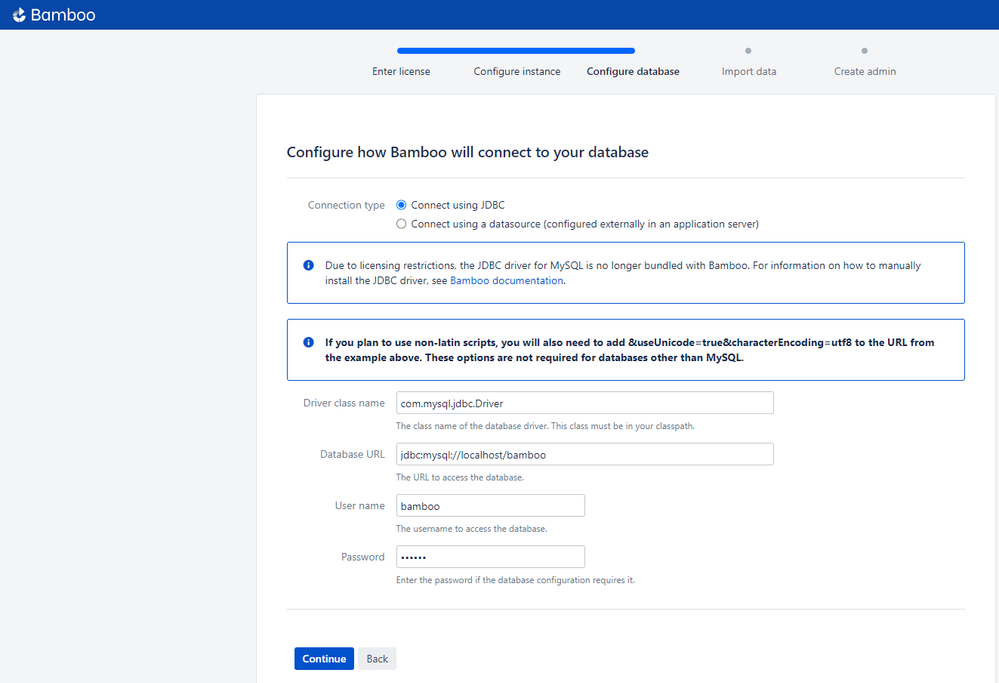Click 'Enter the password if...' hint text
999x683 pixels.
click(x=515, y=580)
